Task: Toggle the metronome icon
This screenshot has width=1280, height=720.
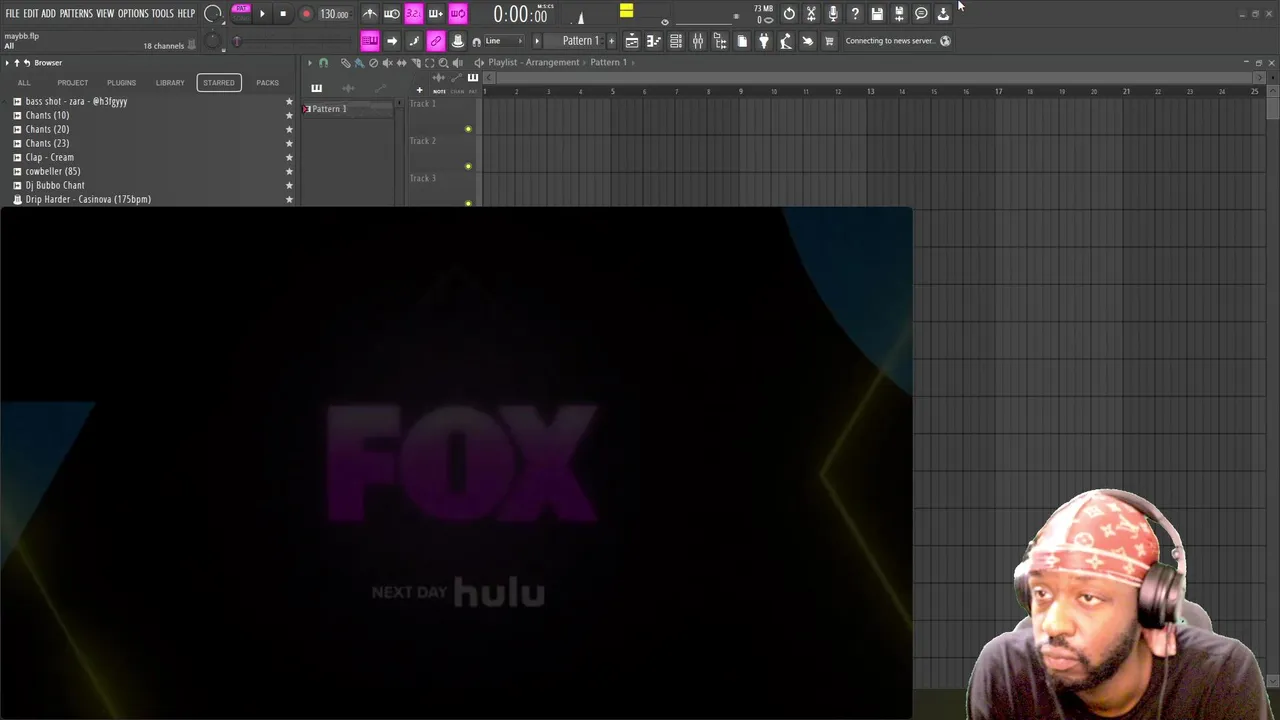Action: (370, 13)
